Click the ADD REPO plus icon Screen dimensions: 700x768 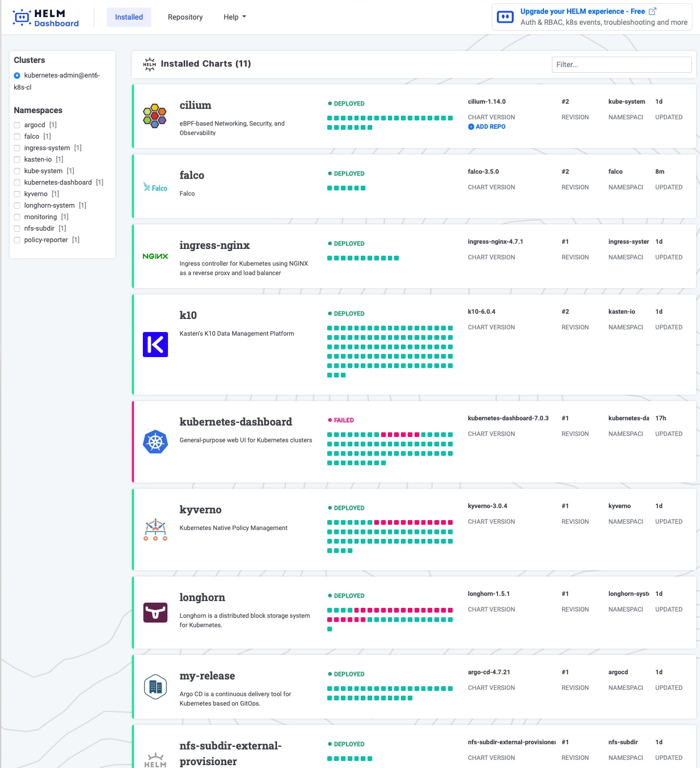click(471, 126)
